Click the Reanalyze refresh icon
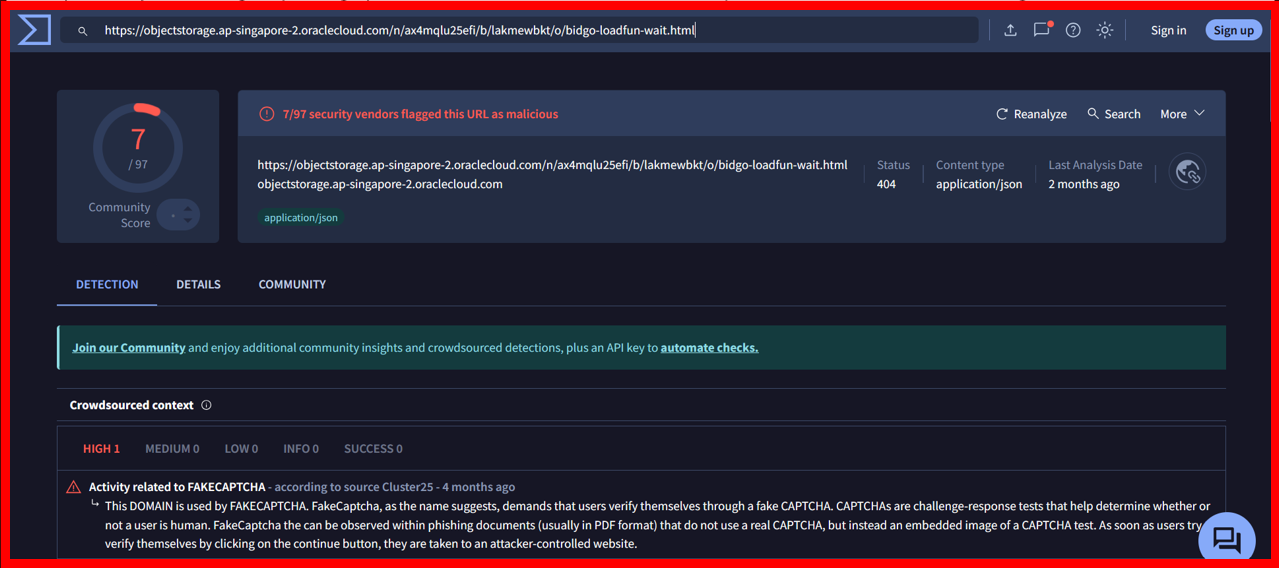1279x568 pixels. (x=1002, y=114)
